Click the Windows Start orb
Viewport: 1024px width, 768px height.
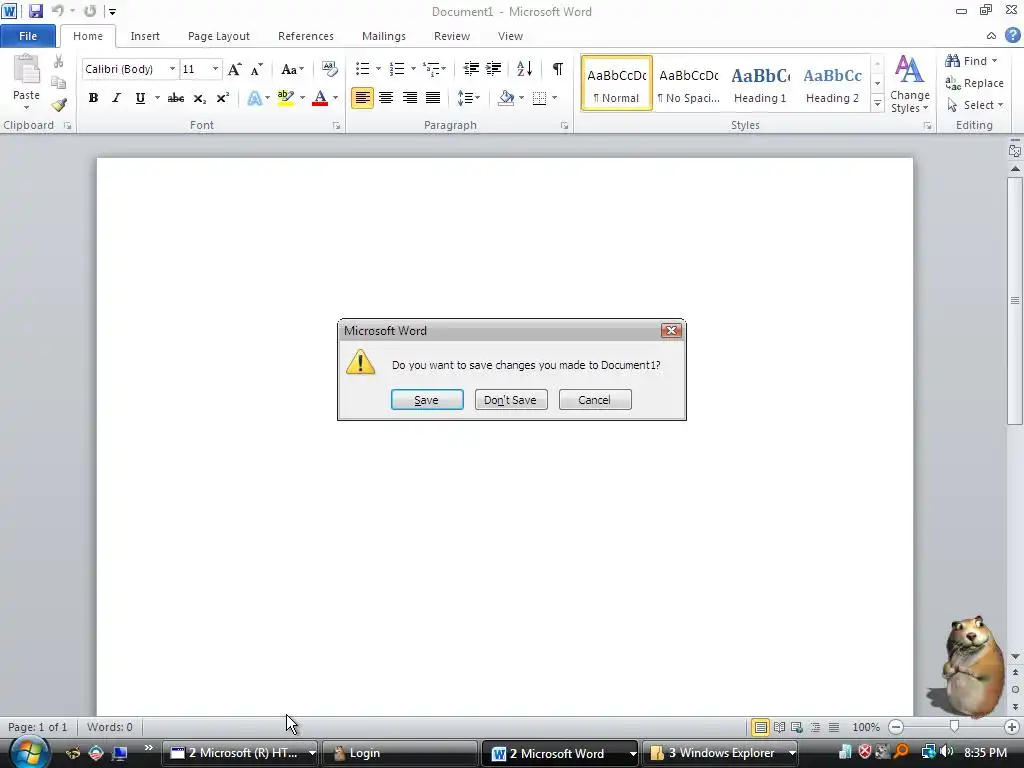[29, 752]
